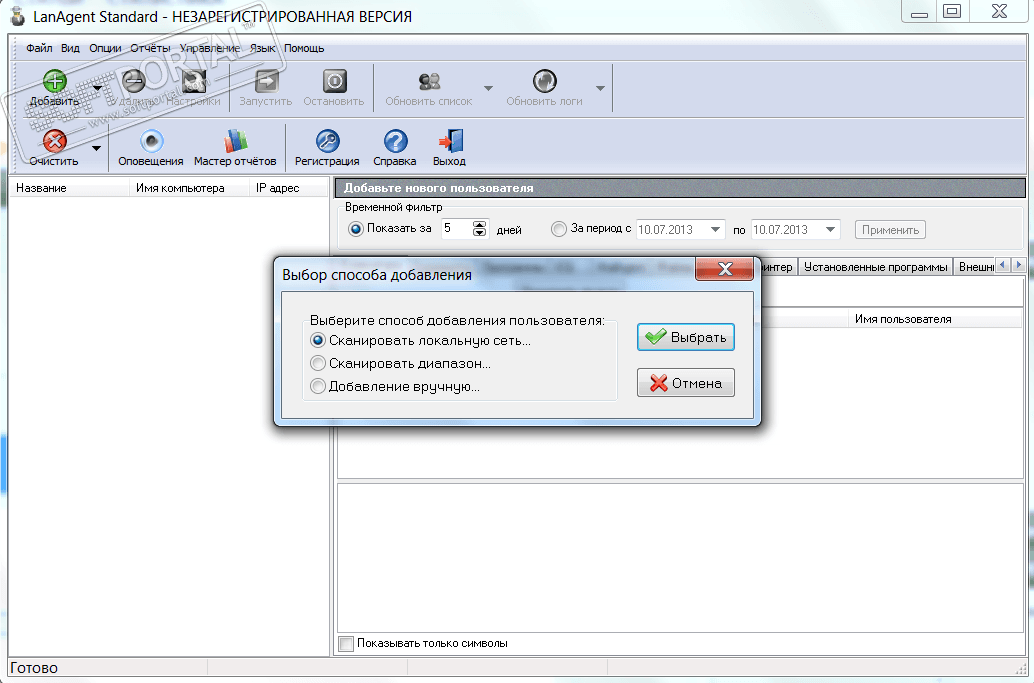Switch to the Внешн... tab

coord(975,267)
